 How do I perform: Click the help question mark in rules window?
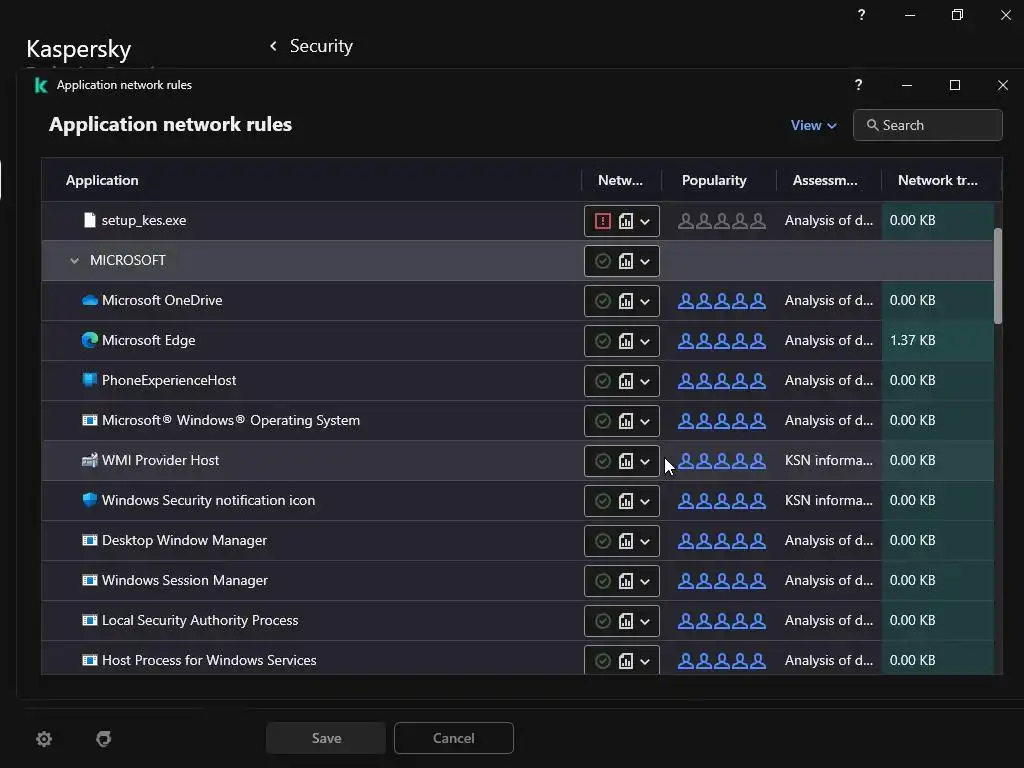(x=858, y=85)
